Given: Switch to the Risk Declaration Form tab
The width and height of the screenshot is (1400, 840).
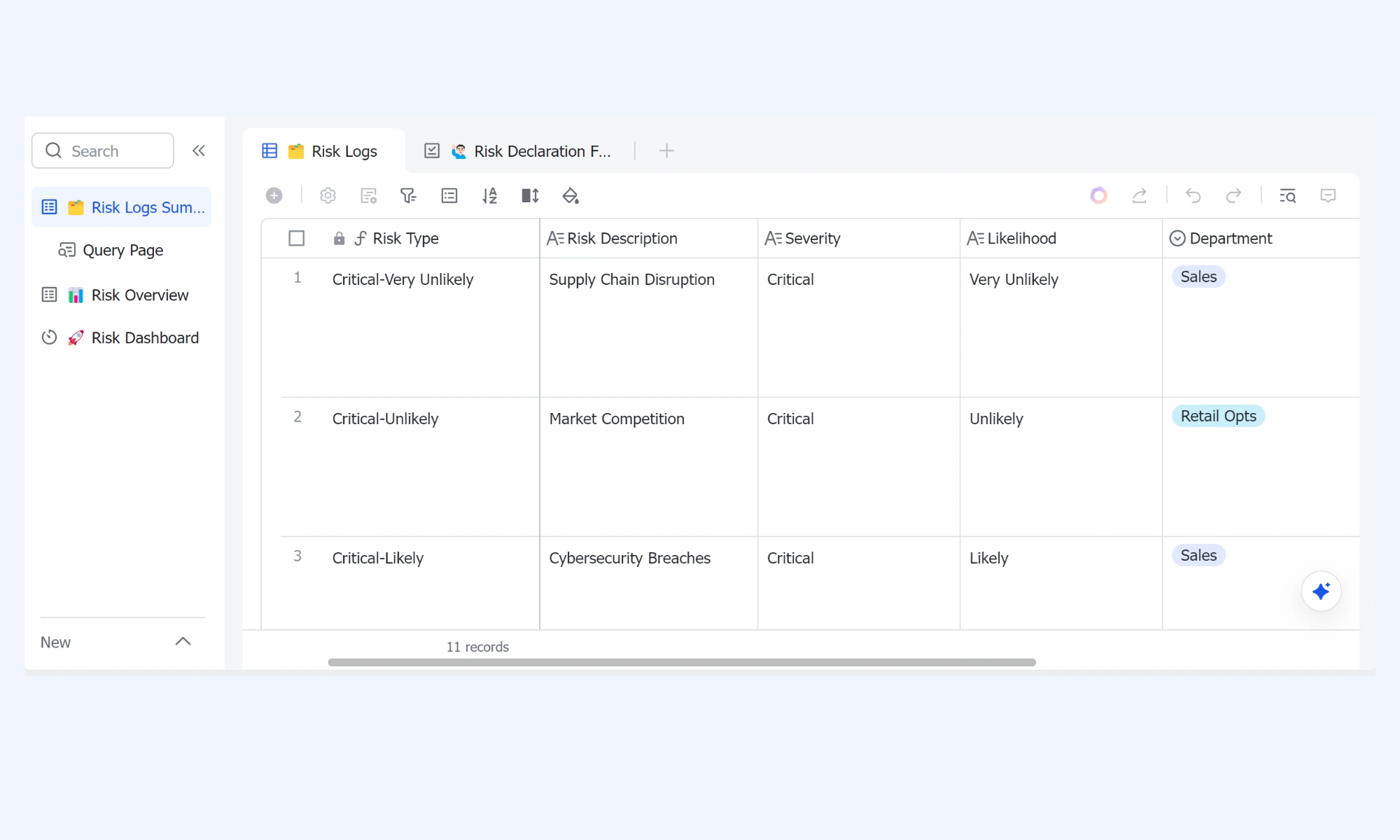Looking at the screenshot, I should [x=518, y=151].
